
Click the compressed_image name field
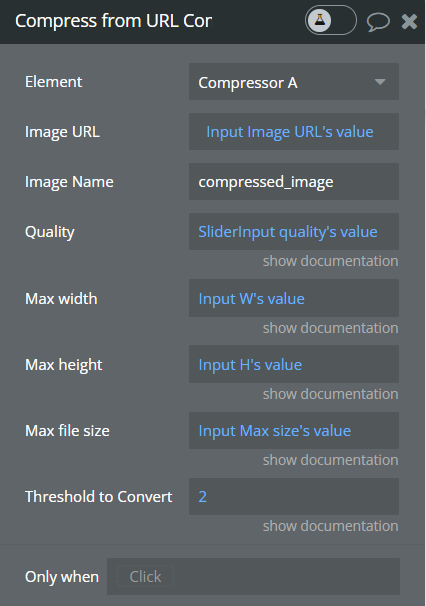pyautogui.click(x=294, y=182)
